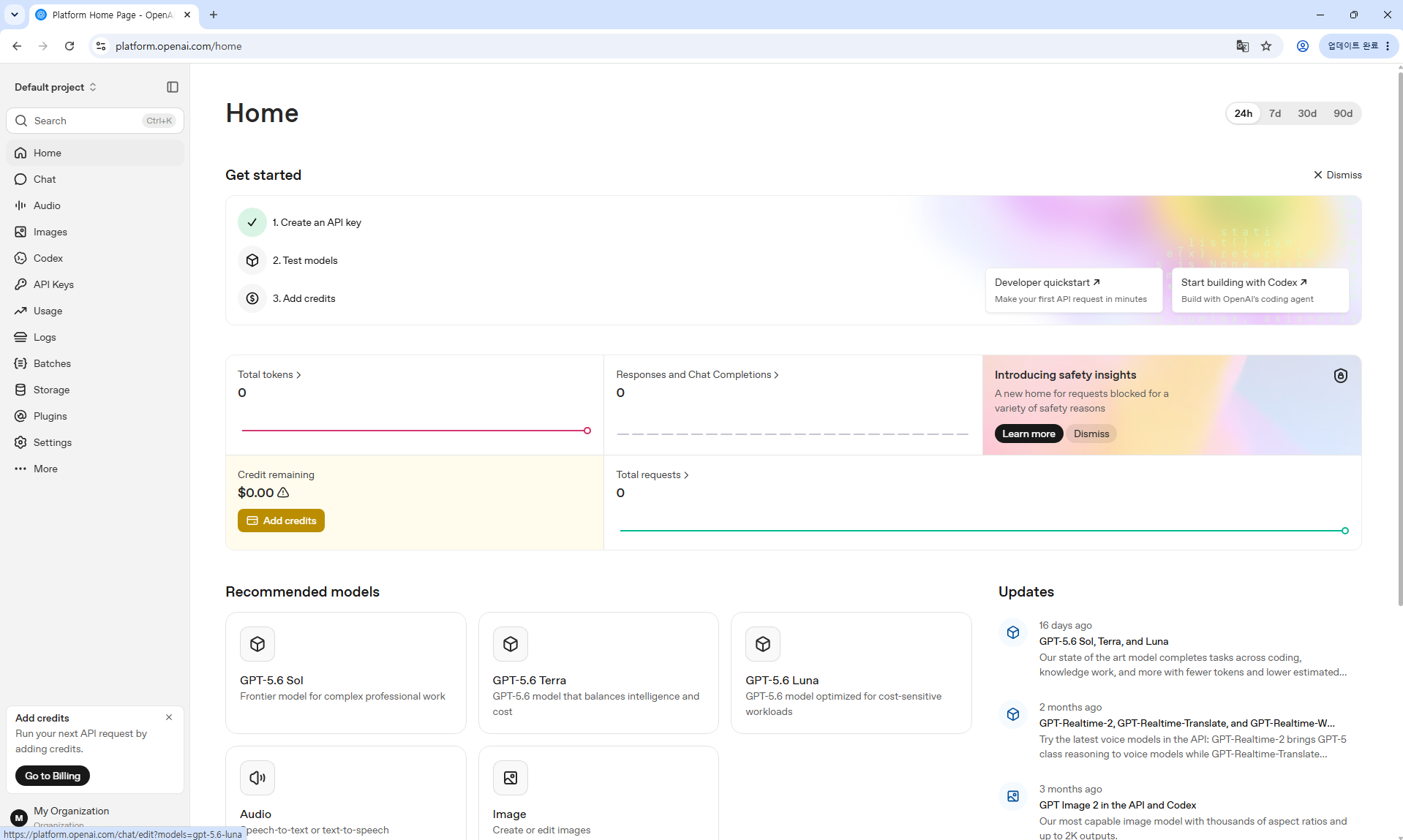Open the Home sidebar item
The height and width of the screenshot is (840, 1403).
(95, 153)
